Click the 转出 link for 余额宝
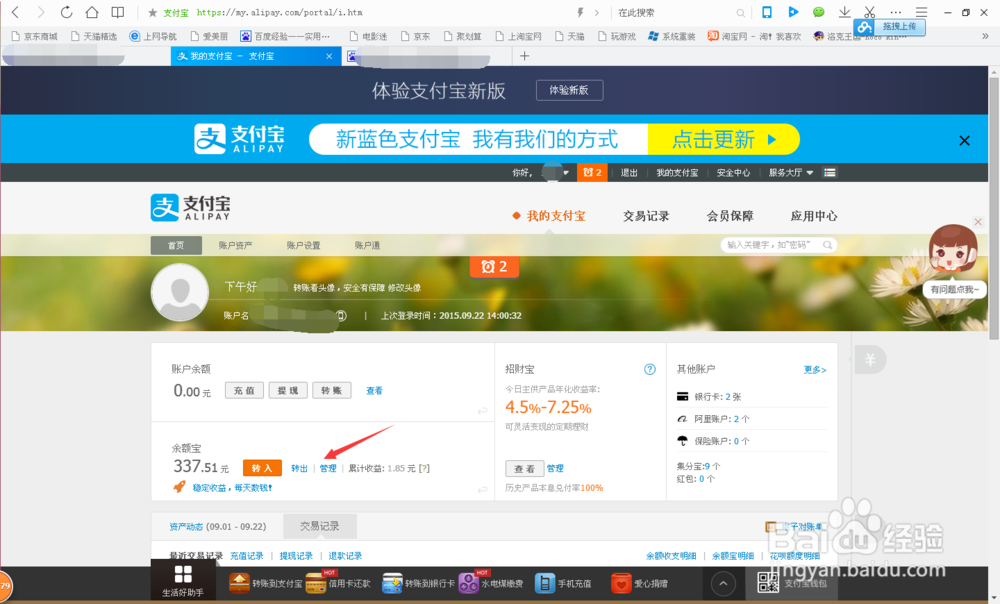Viewport: 1000px width, 604px height. (299, 468)
